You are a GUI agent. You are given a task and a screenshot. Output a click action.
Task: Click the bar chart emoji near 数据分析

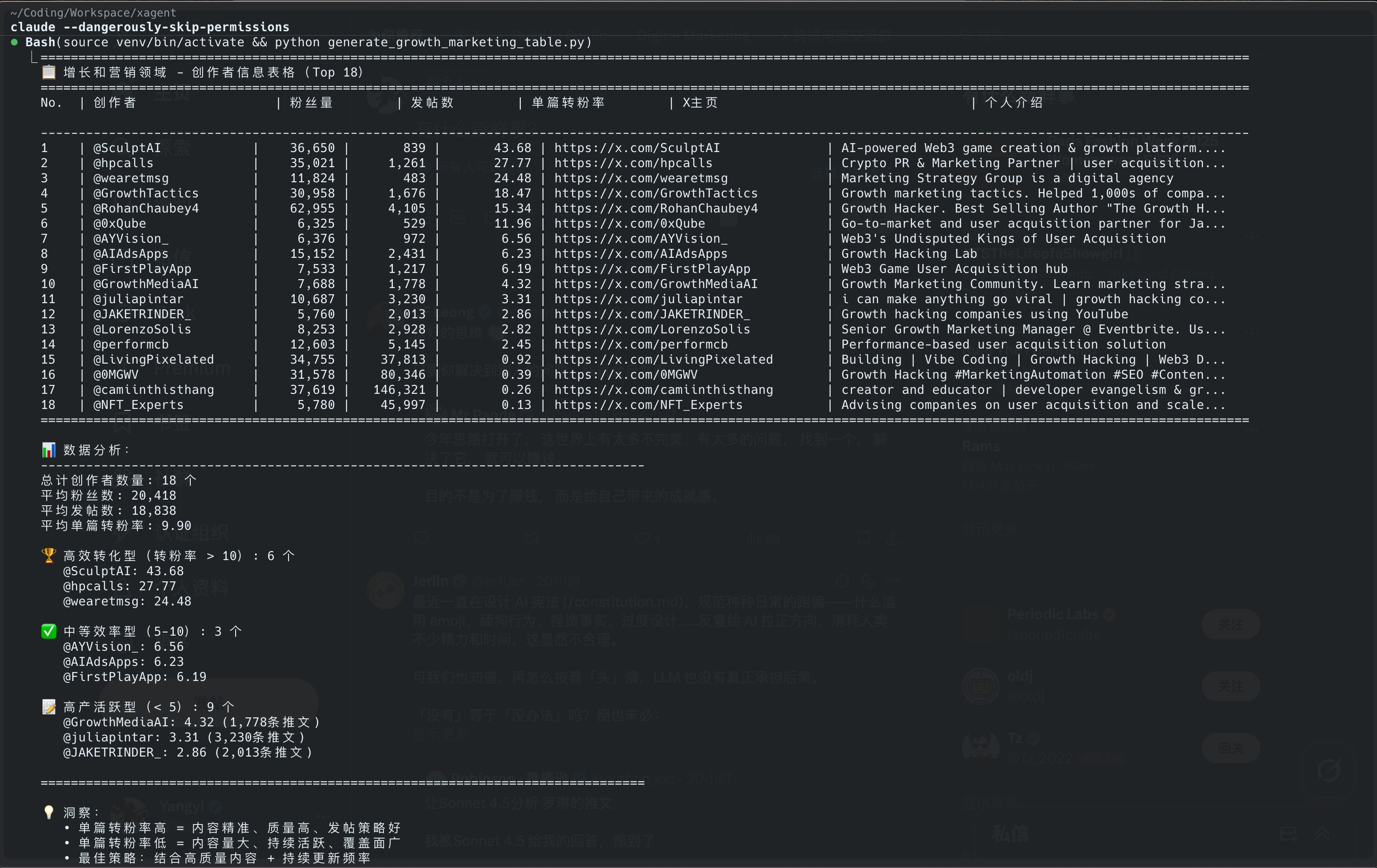click(49, 450)
